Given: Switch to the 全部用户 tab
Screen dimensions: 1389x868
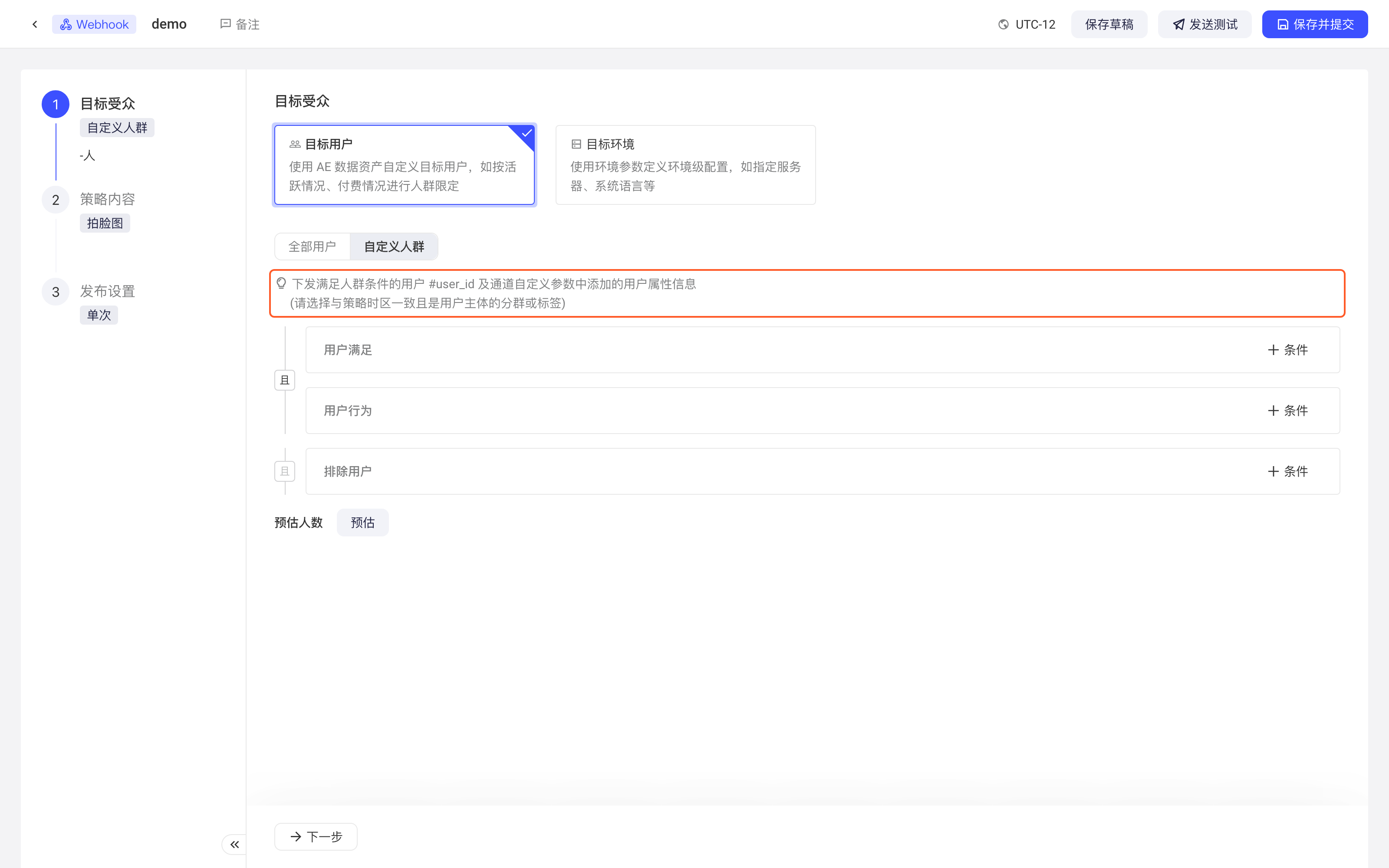Looking at the screenshot, I should pos(312,246).
